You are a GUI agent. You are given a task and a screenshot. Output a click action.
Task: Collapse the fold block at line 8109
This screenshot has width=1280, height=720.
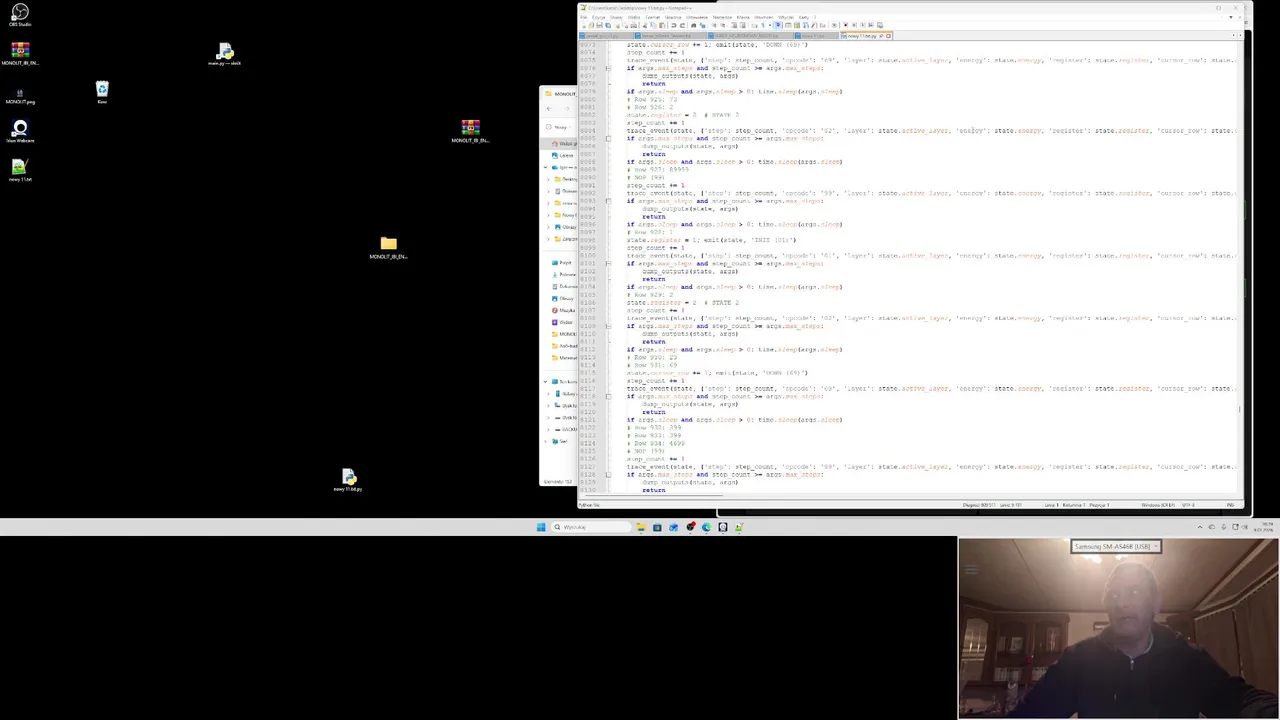pyautogui.click(x=608, y=326)
